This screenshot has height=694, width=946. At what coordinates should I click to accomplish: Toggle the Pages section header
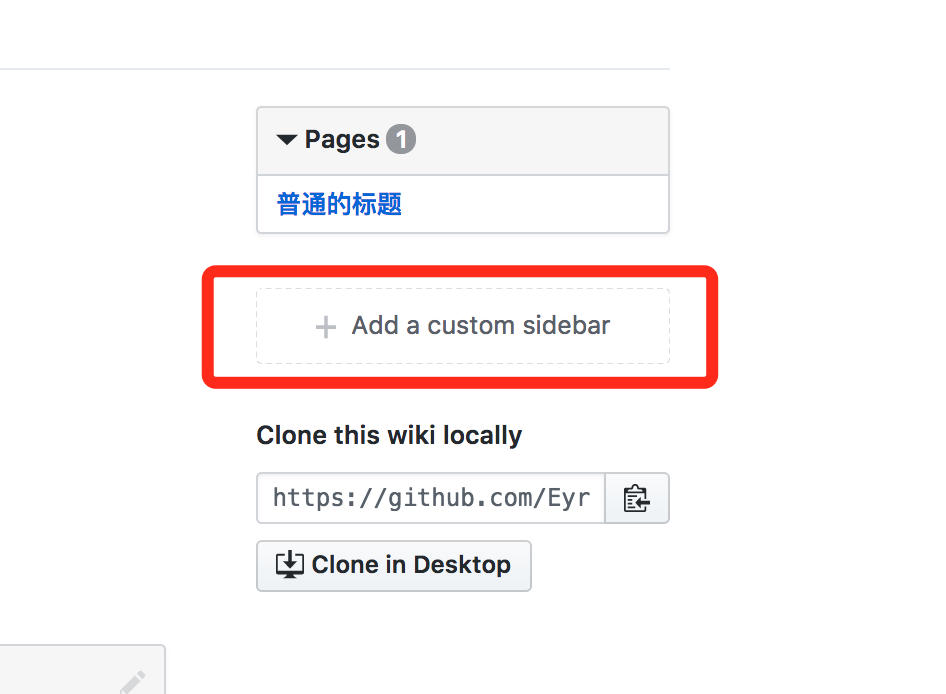click(463, 141)
